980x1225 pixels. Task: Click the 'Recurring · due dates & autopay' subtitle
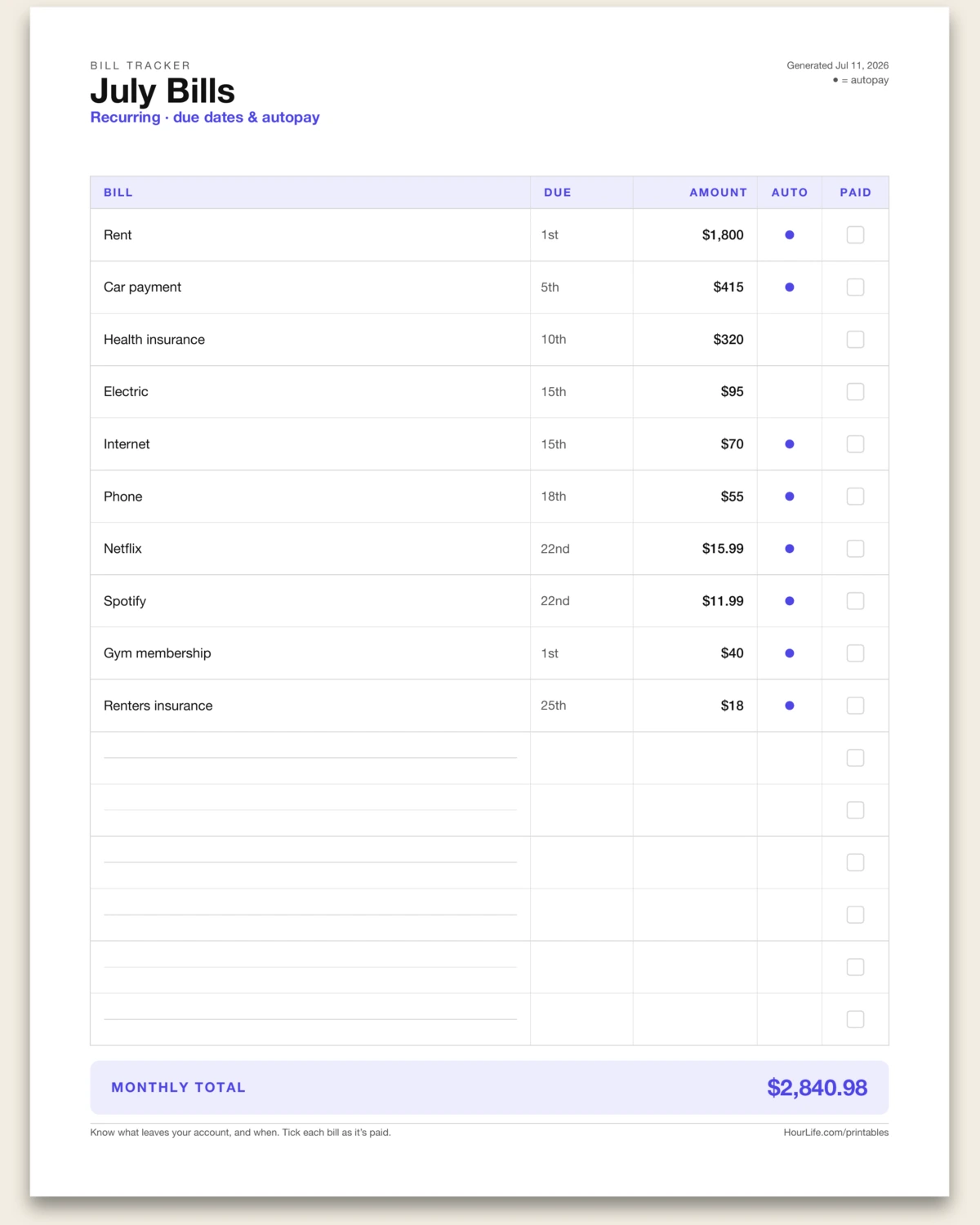pyautogui.click(x=205, y=118)
